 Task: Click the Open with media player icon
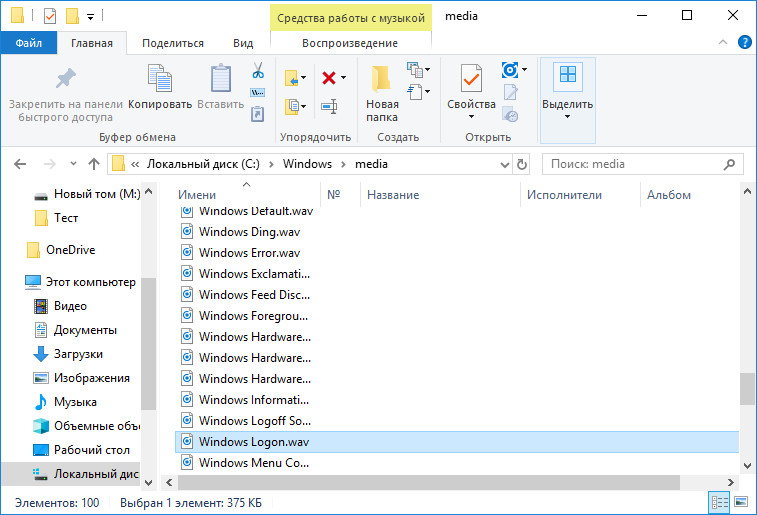click(x=510, y=70)
